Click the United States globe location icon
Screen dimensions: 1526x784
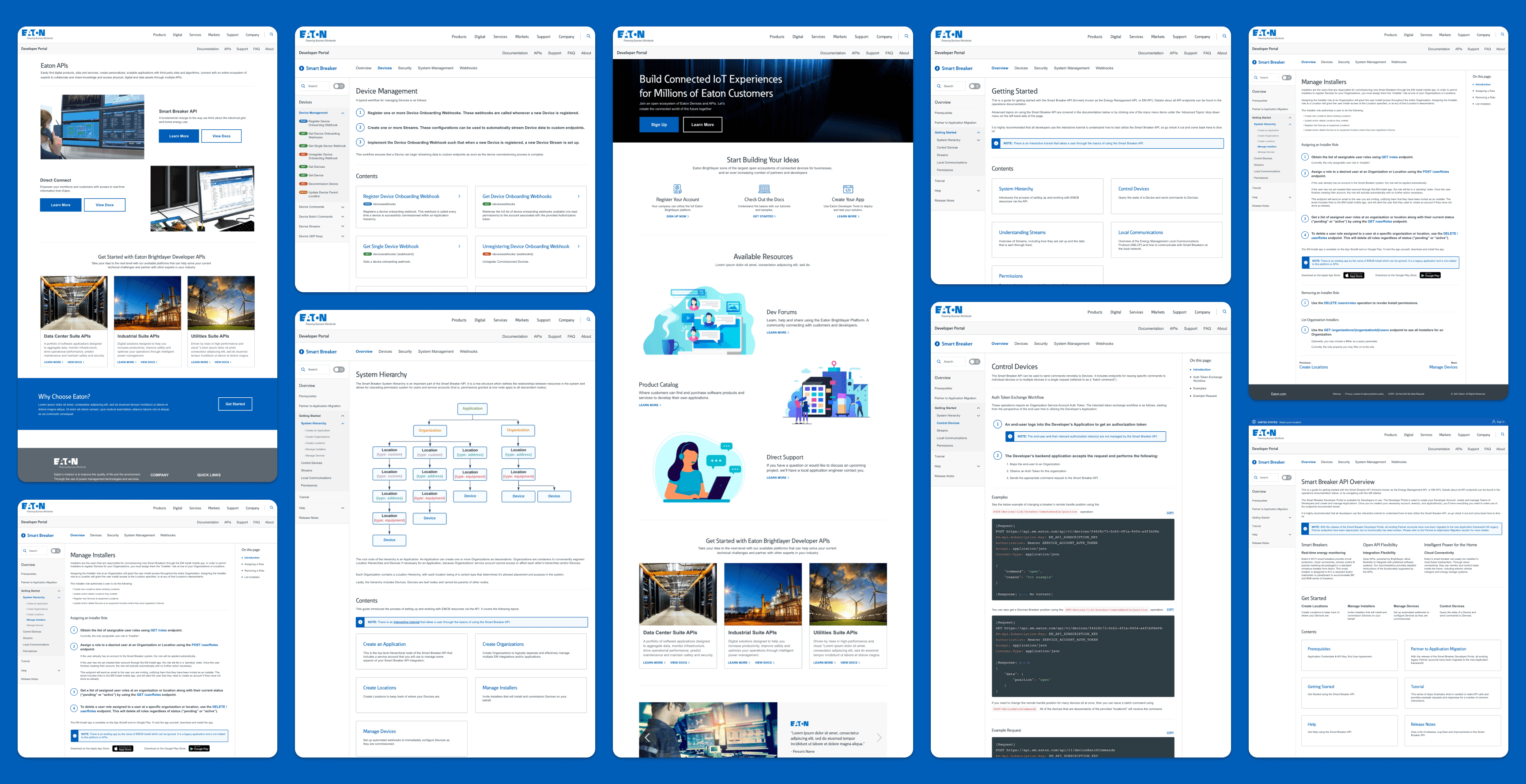click(x=1254, y=422)
